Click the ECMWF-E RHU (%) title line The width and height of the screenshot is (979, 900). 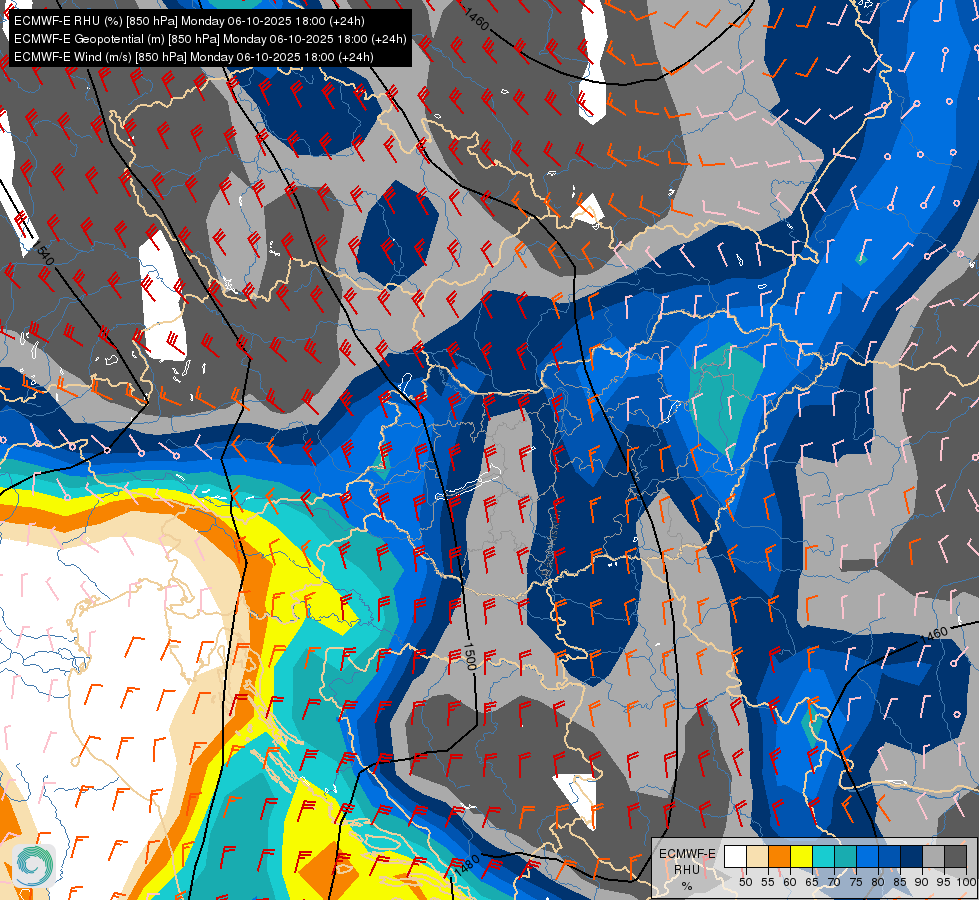tap(189, 21)
